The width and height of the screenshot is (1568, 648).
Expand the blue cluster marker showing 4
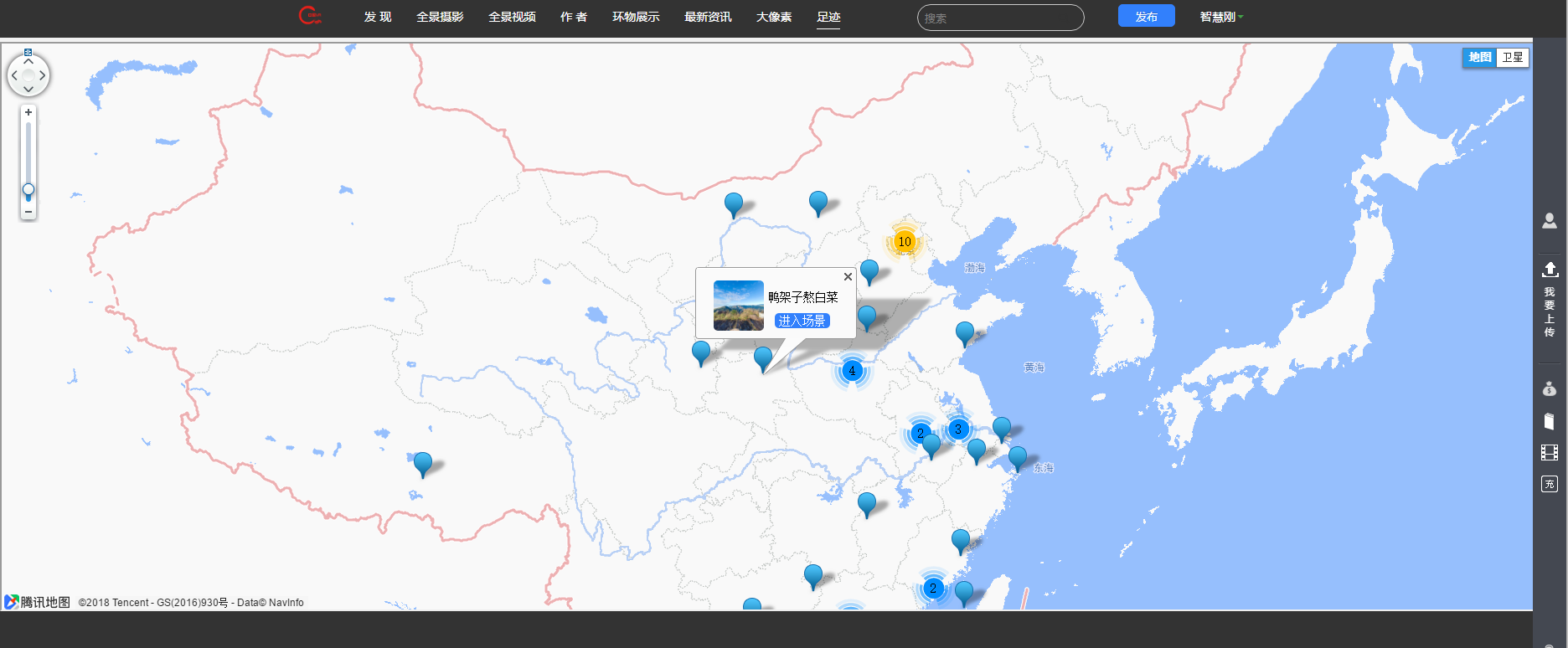852,371
